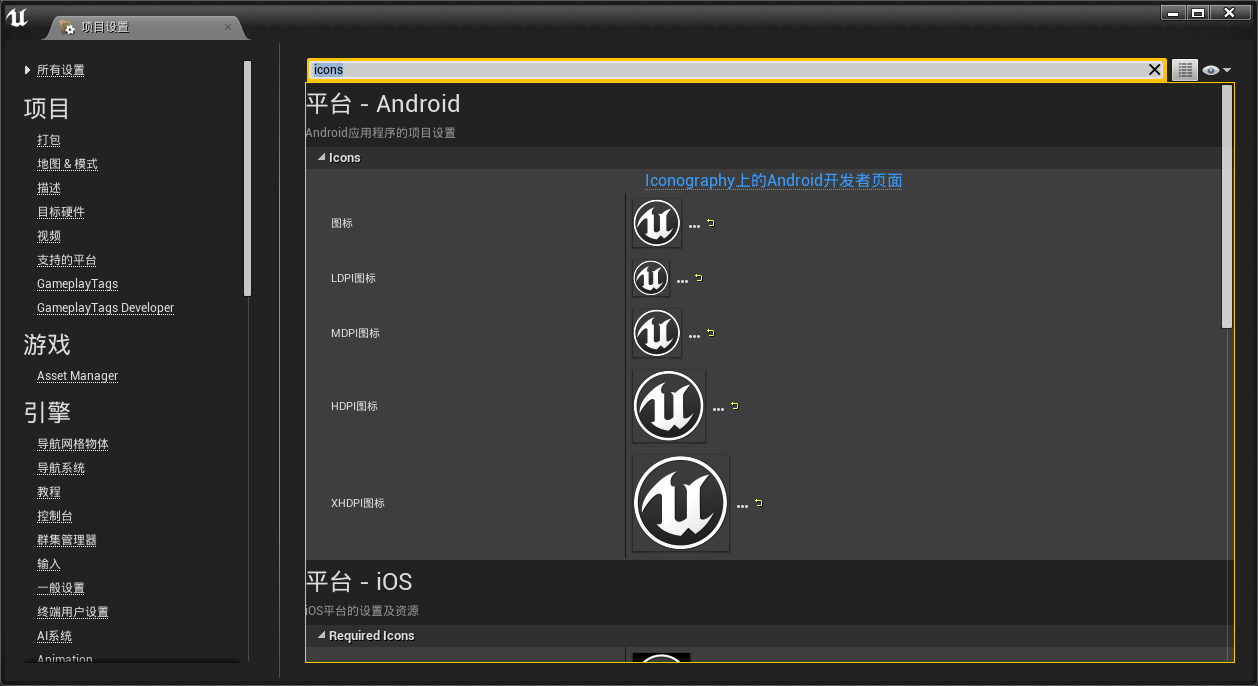The width and height of the screenshot is (1258, 686).
Task: Click the ellipsis button next to HDPI图标
Action: click(718, 408)
